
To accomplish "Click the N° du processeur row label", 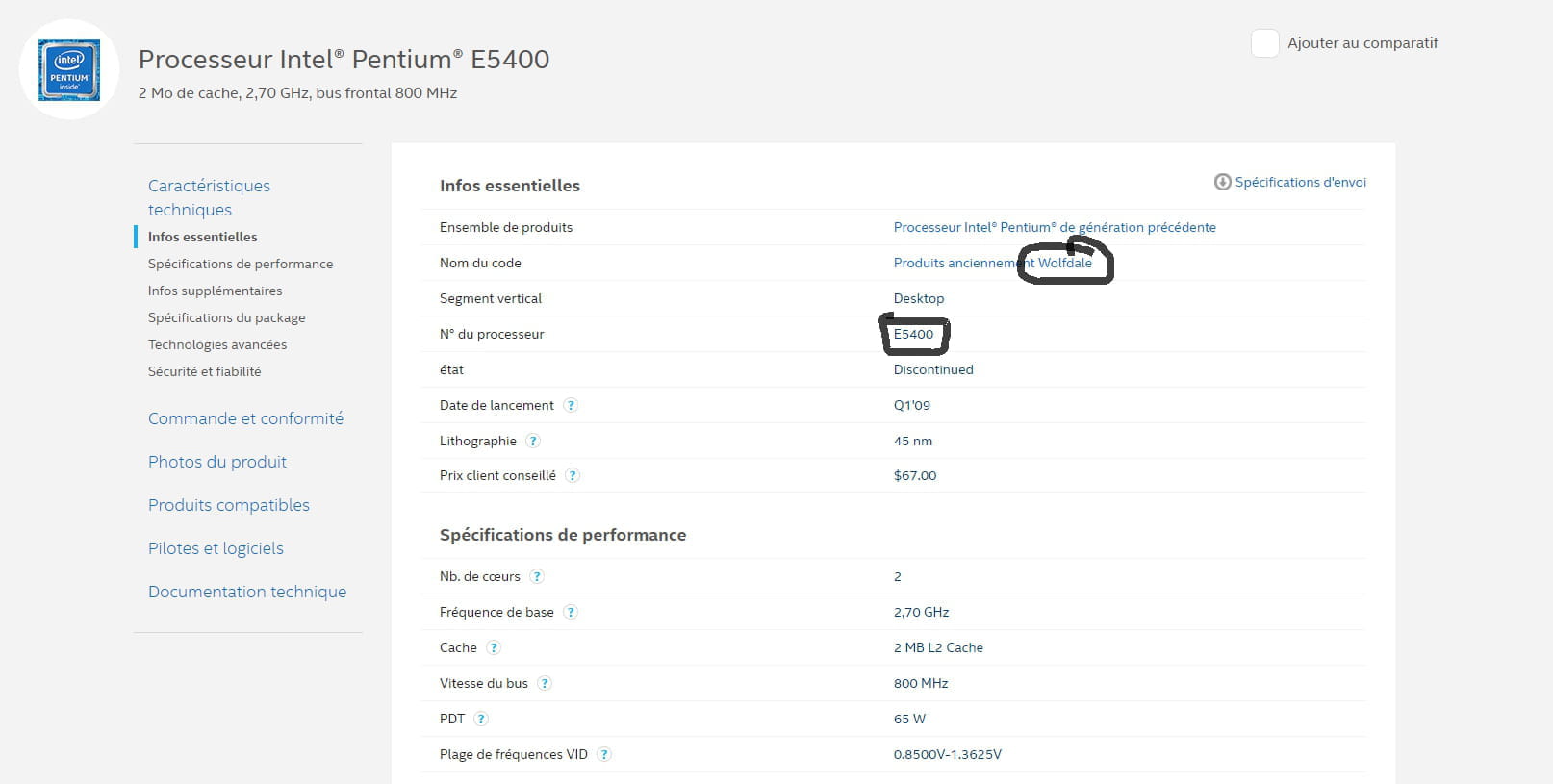I will [492, 334].
